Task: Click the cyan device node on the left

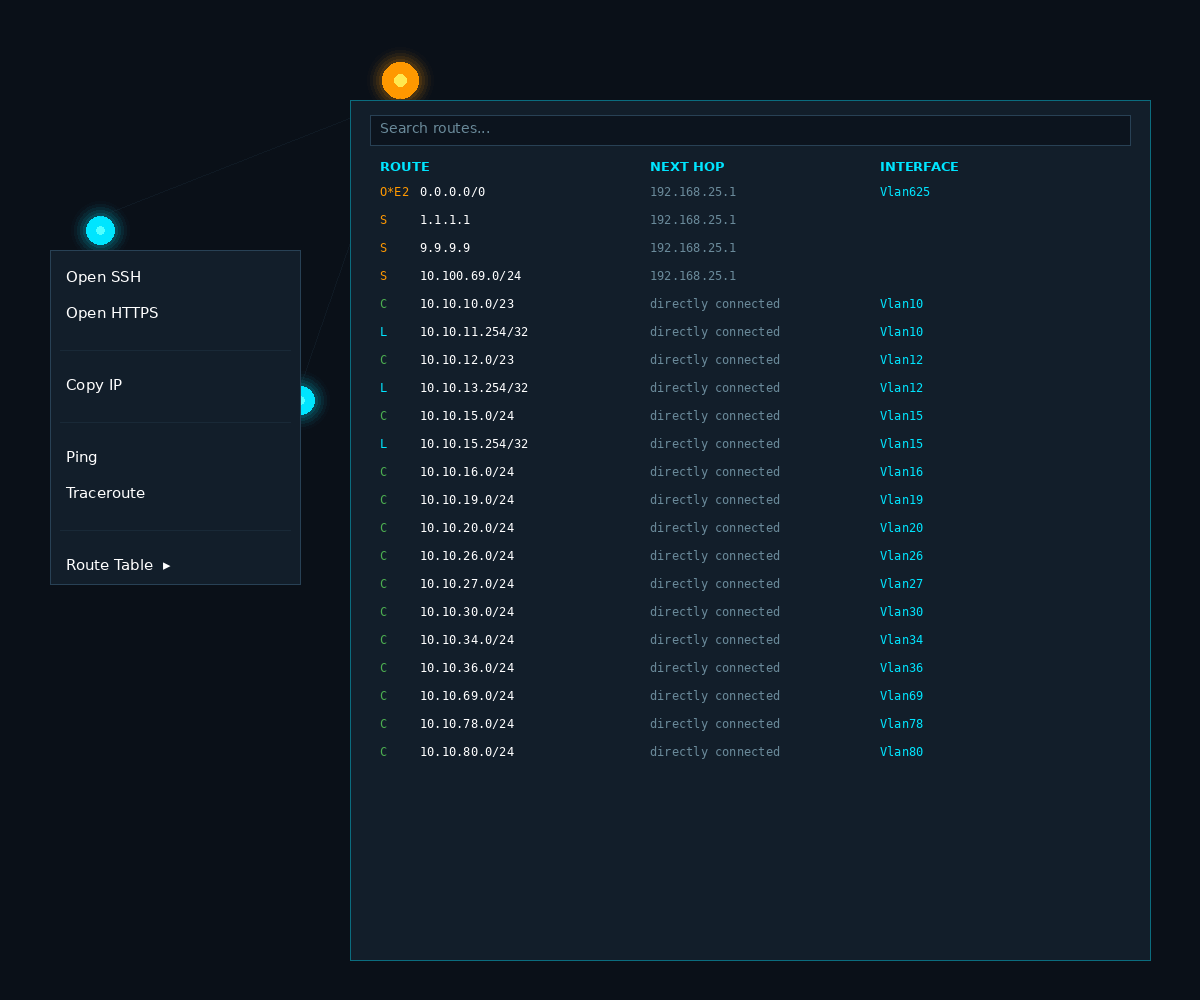Action: coord(100,230)
